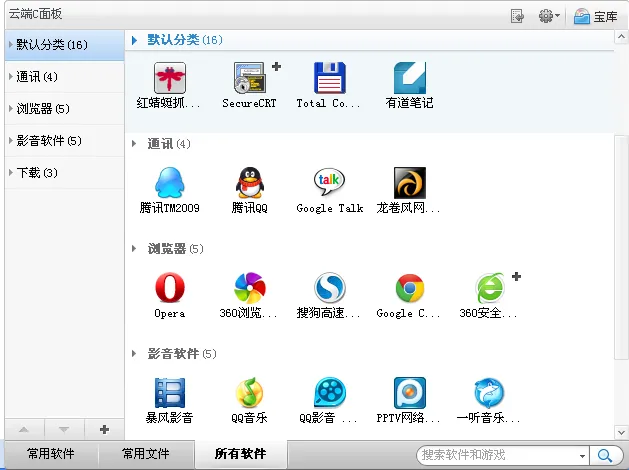Click scroll up arrow on right scrollbar
Viewport: 629px width, 470px height.
point(621,37)
